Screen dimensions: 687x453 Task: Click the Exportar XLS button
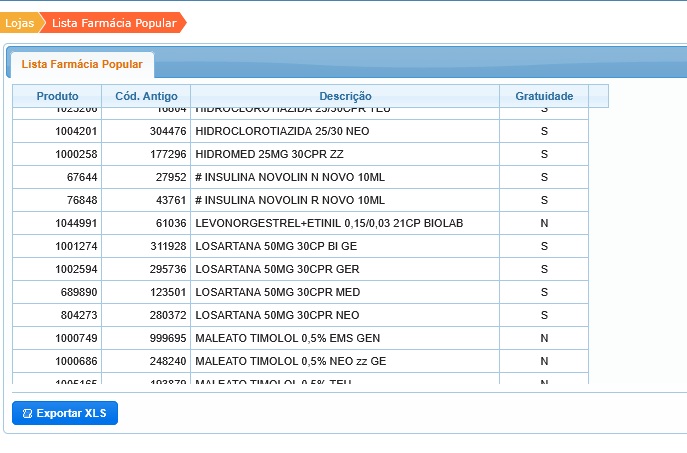[x=65, y=413]
